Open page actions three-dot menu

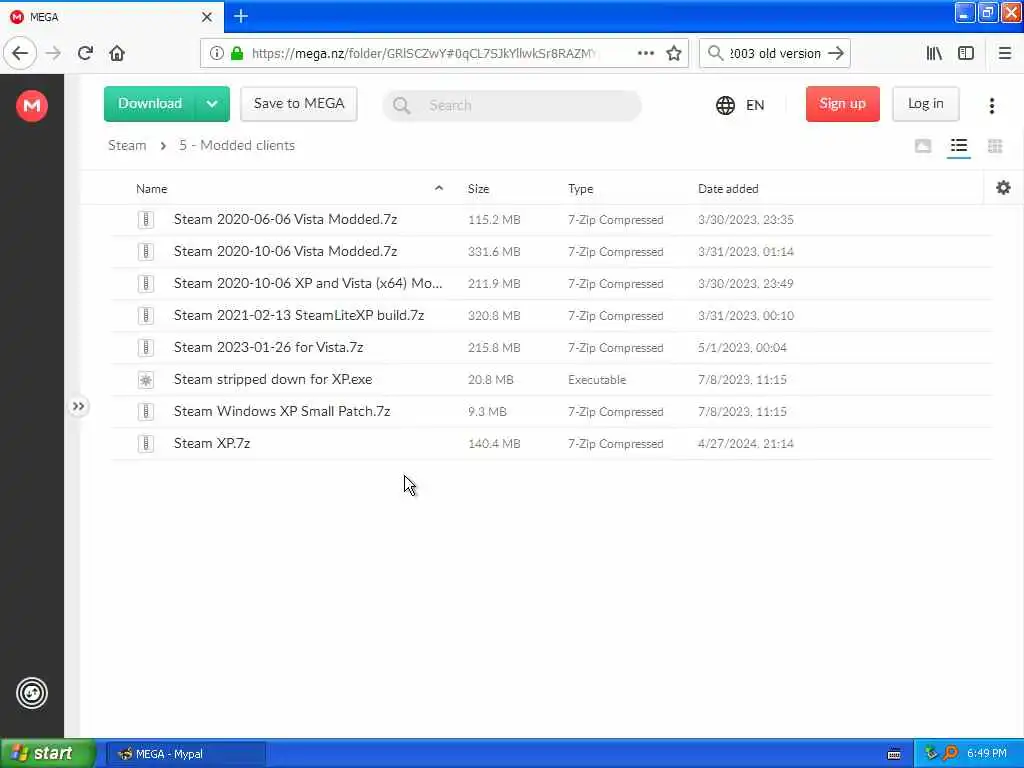[x=645, y=53]
